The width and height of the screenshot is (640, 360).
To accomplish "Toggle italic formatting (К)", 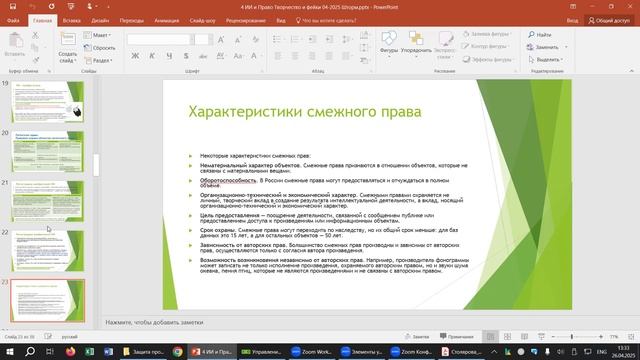I will (x=152, y=56).
